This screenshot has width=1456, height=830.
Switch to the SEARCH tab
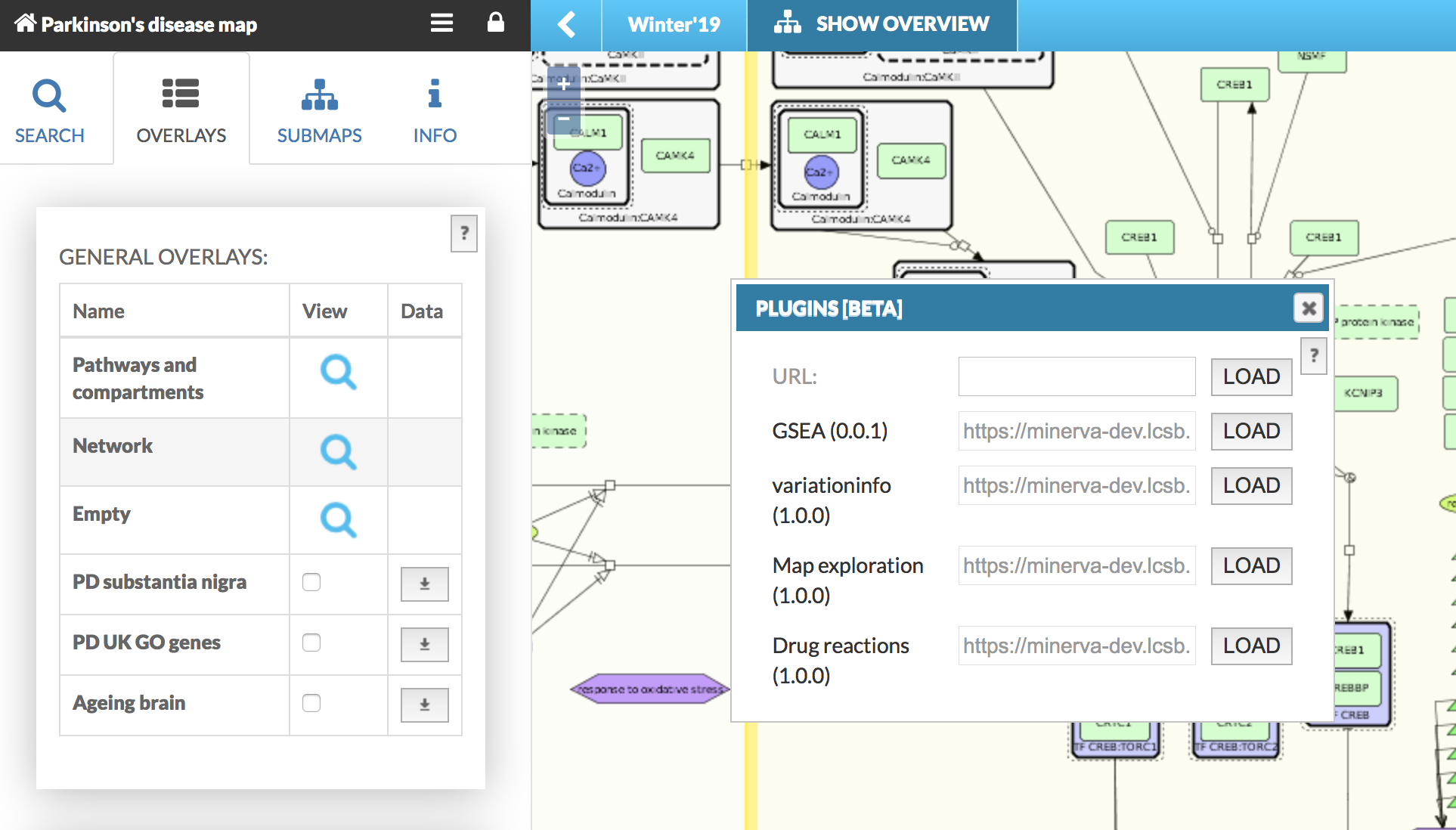(x=50, y=110)
